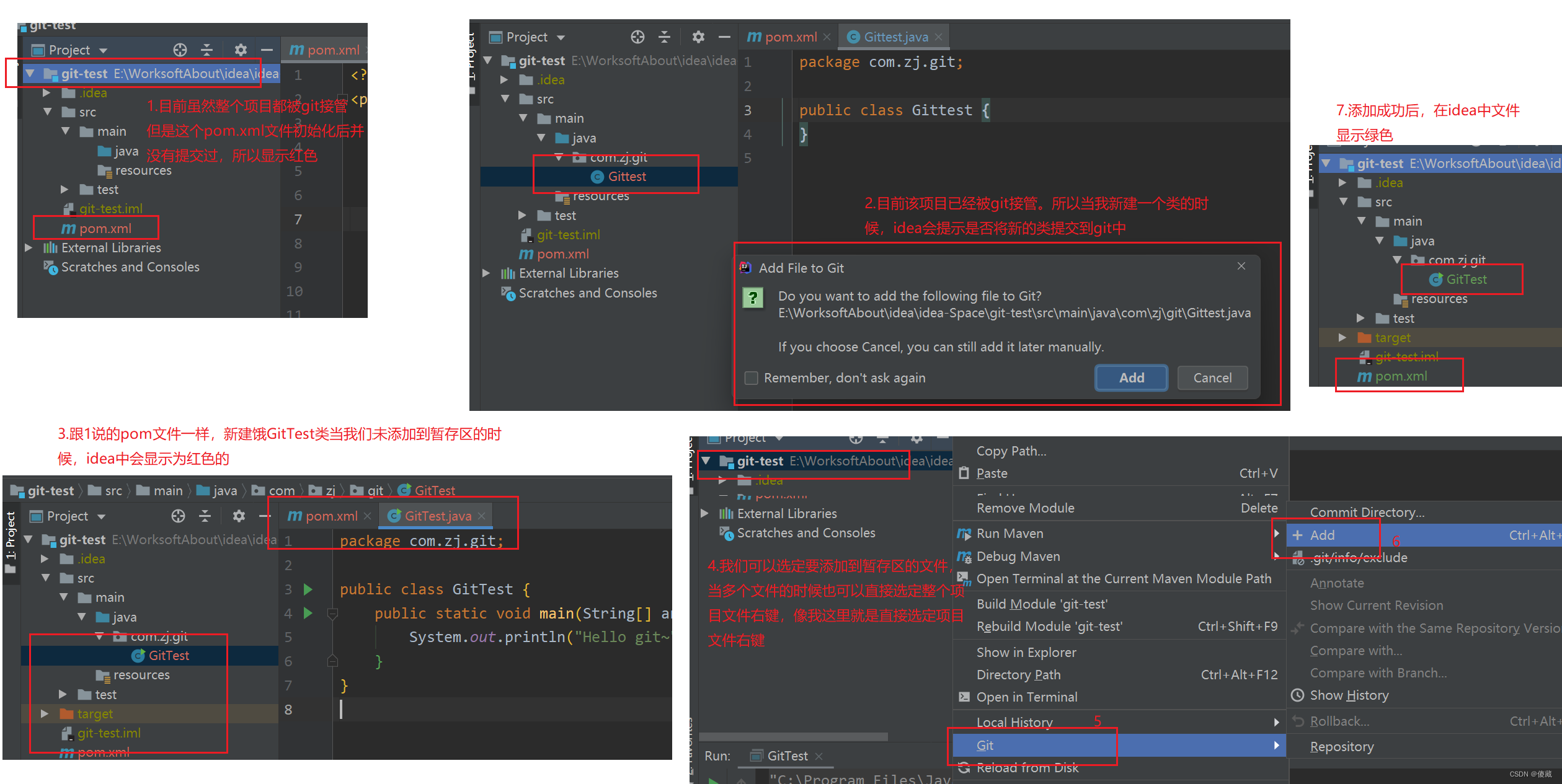Screen dimensions: 1562x784
Task: Click Add in the Git submenu
Action: [x=1425, y=535]
